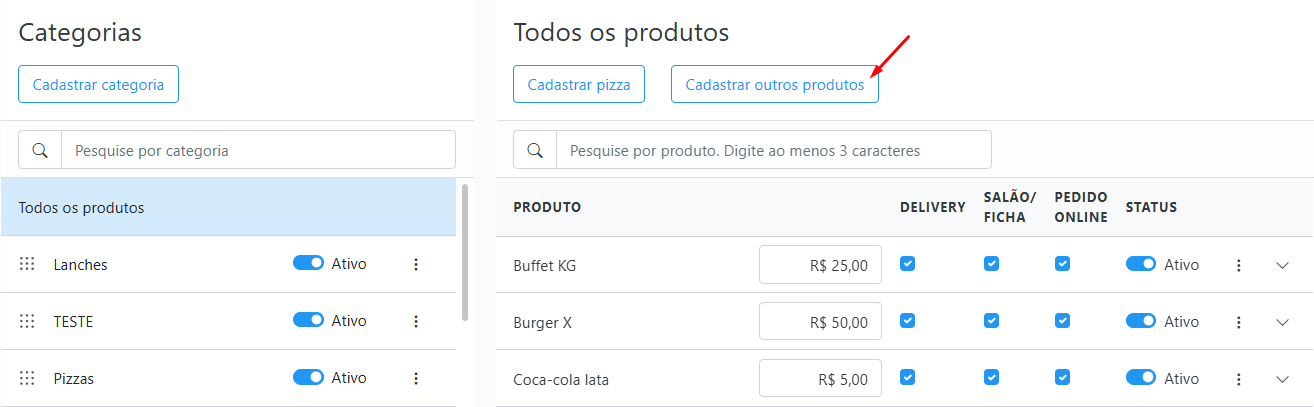
Task: Open the Coca-cola lata three-dot menu
Action: pyautogui.click(x=1238, y=380)
